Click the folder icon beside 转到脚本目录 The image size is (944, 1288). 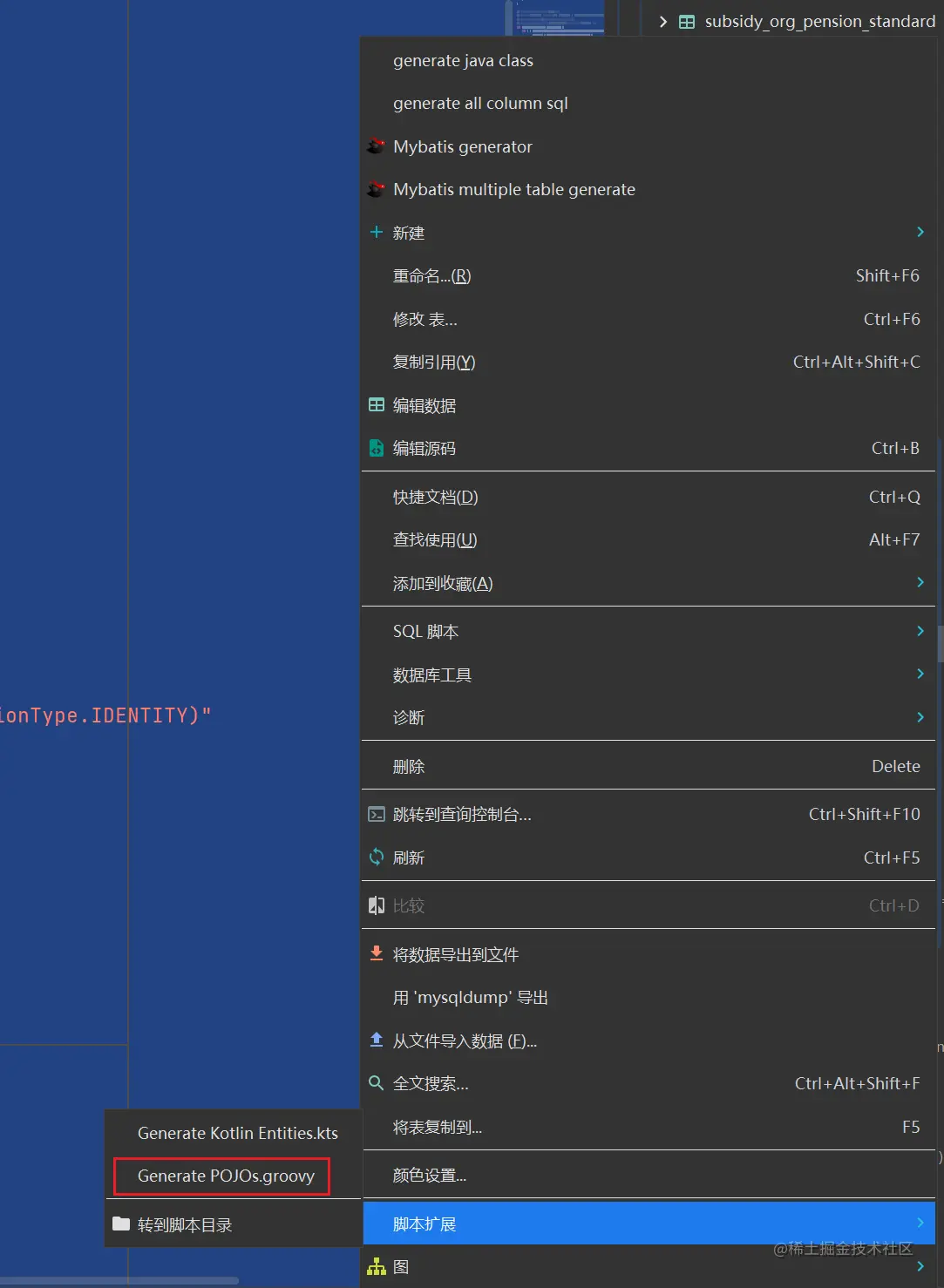[121, 1224]
